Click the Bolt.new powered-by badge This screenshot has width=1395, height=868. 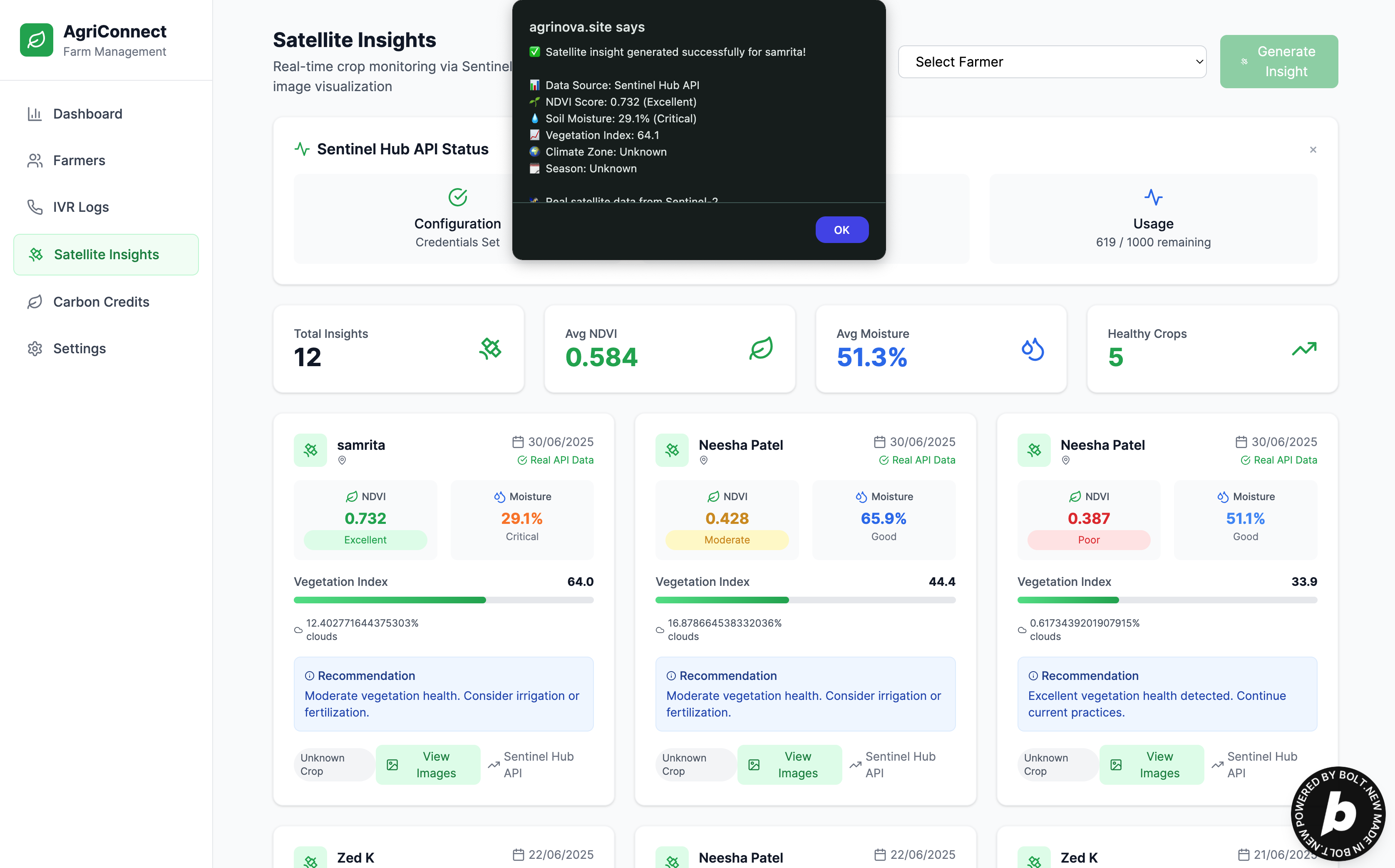[x=1338, y=813]
